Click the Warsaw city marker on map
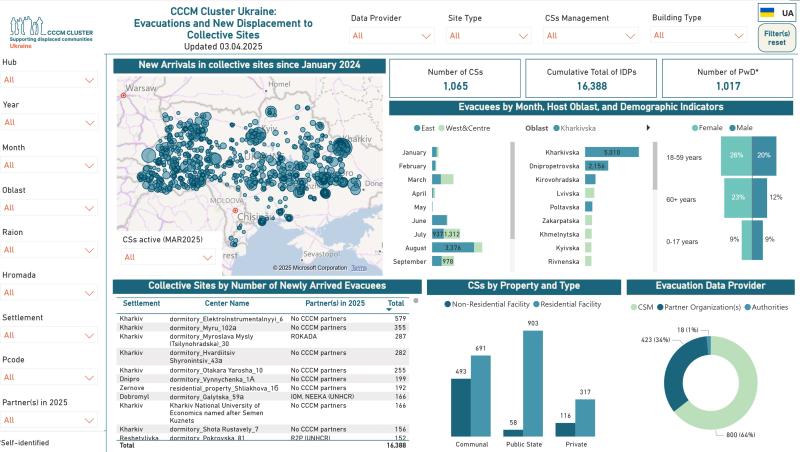The image size is (800, 452). (x=123, y=95)
